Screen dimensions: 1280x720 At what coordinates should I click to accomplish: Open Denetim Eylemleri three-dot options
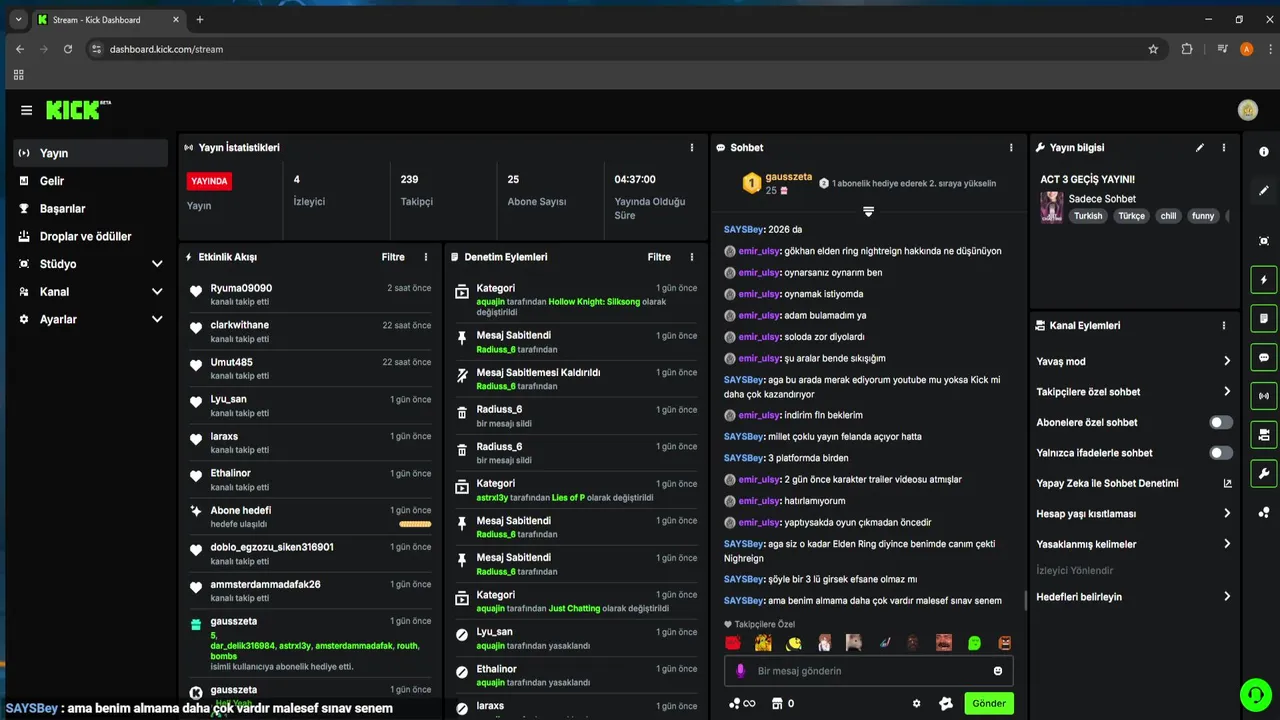pos(692,257)
